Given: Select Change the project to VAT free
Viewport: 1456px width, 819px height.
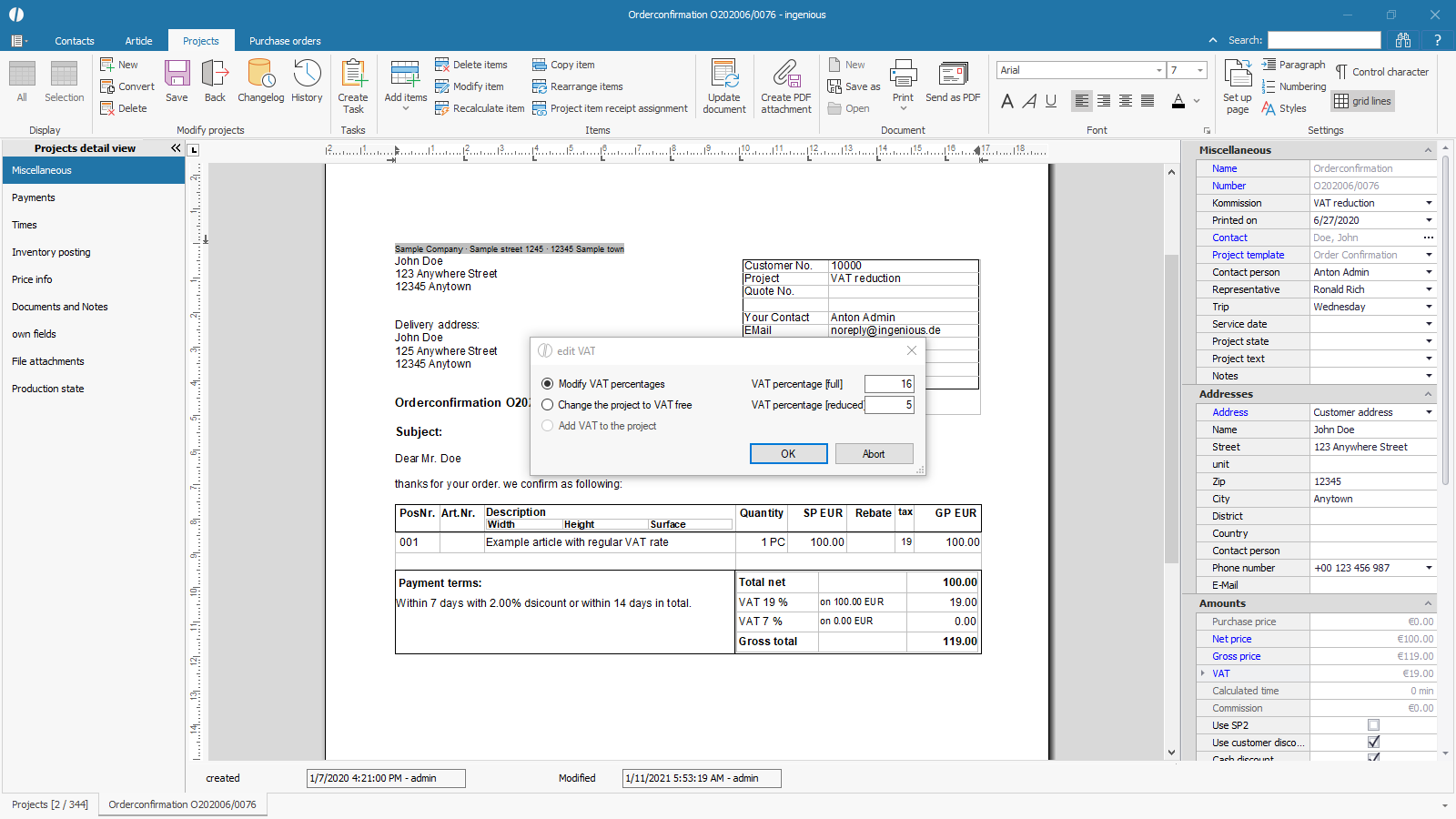Looking at the screenshot, I should (548, 405).
